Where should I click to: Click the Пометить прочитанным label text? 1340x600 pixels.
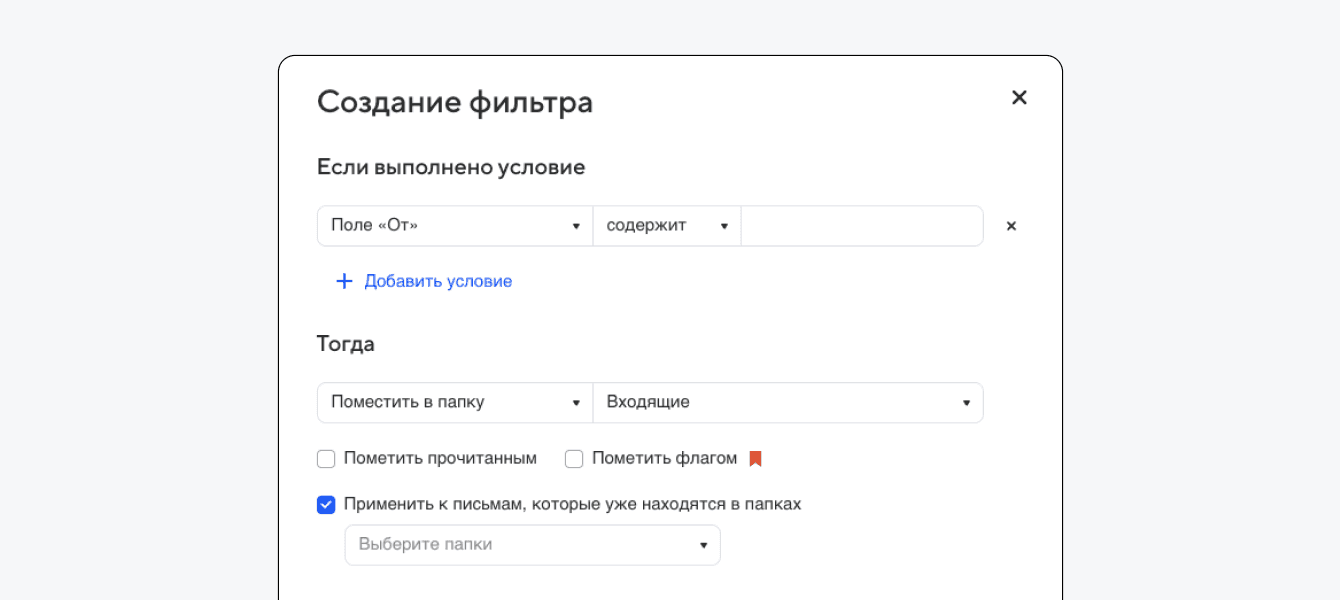tap(440, 459)
